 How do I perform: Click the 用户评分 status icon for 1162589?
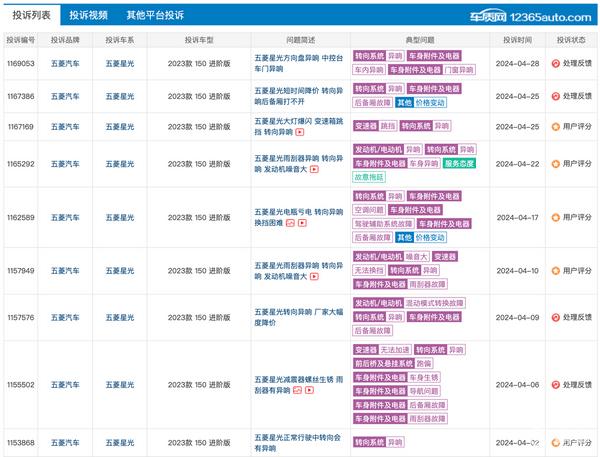556,217
